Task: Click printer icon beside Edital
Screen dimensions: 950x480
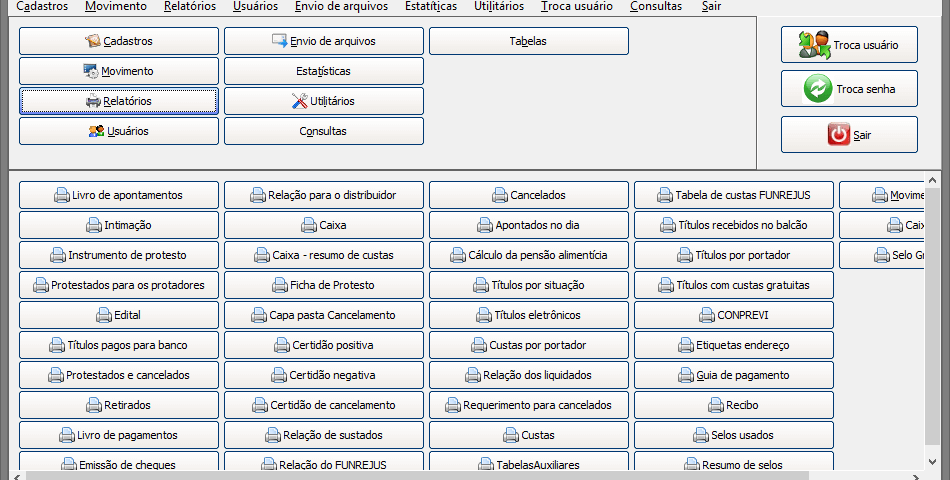Action: click(x=104, y=315)
